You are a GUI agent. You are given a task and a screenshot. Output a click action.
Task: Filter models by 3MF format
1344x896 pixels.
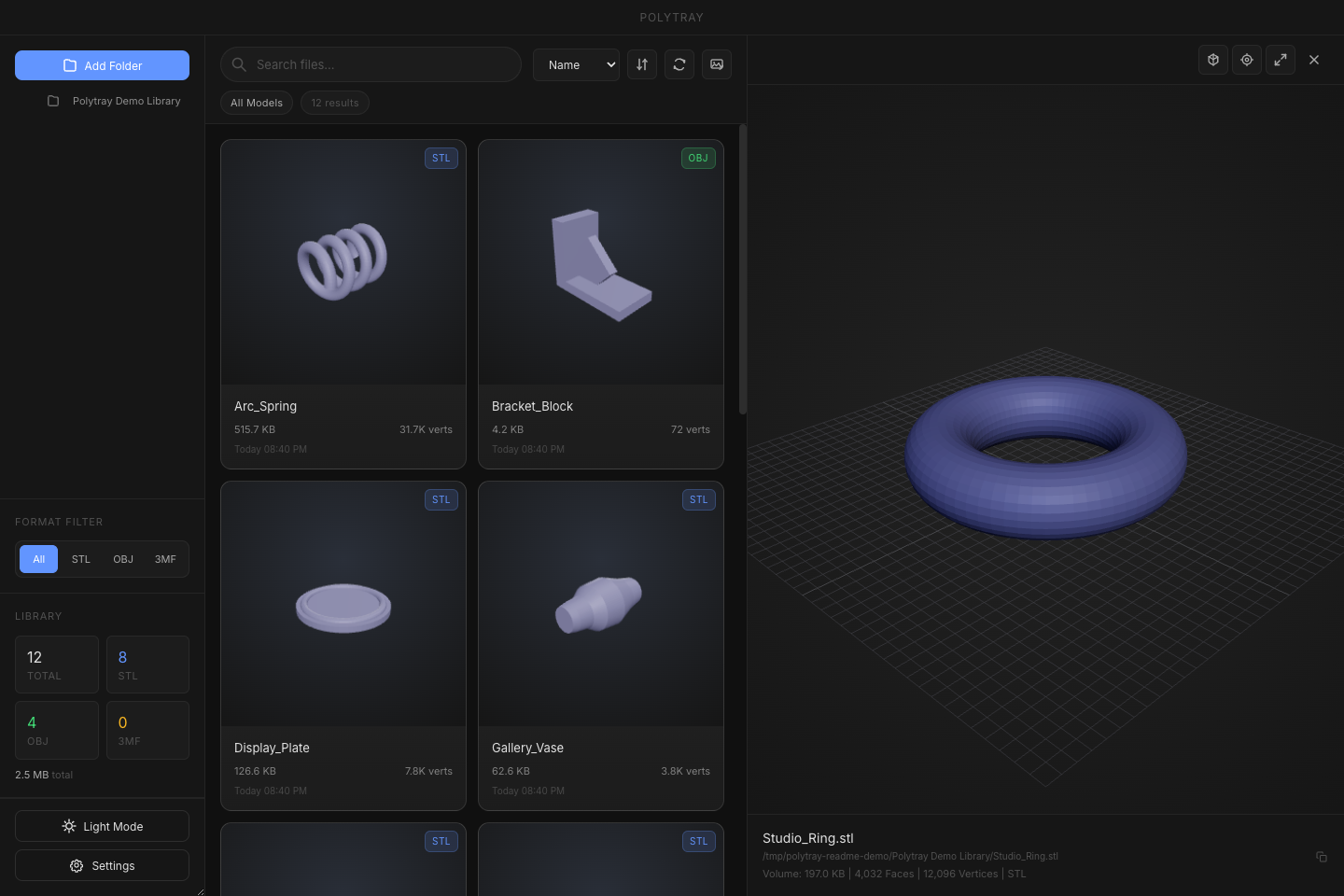[165, 559]
